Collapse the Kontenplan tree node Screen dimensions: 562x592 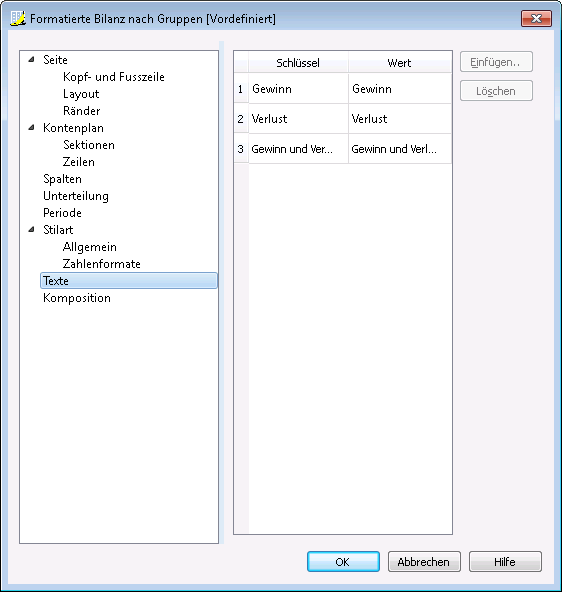click(32, 128)
